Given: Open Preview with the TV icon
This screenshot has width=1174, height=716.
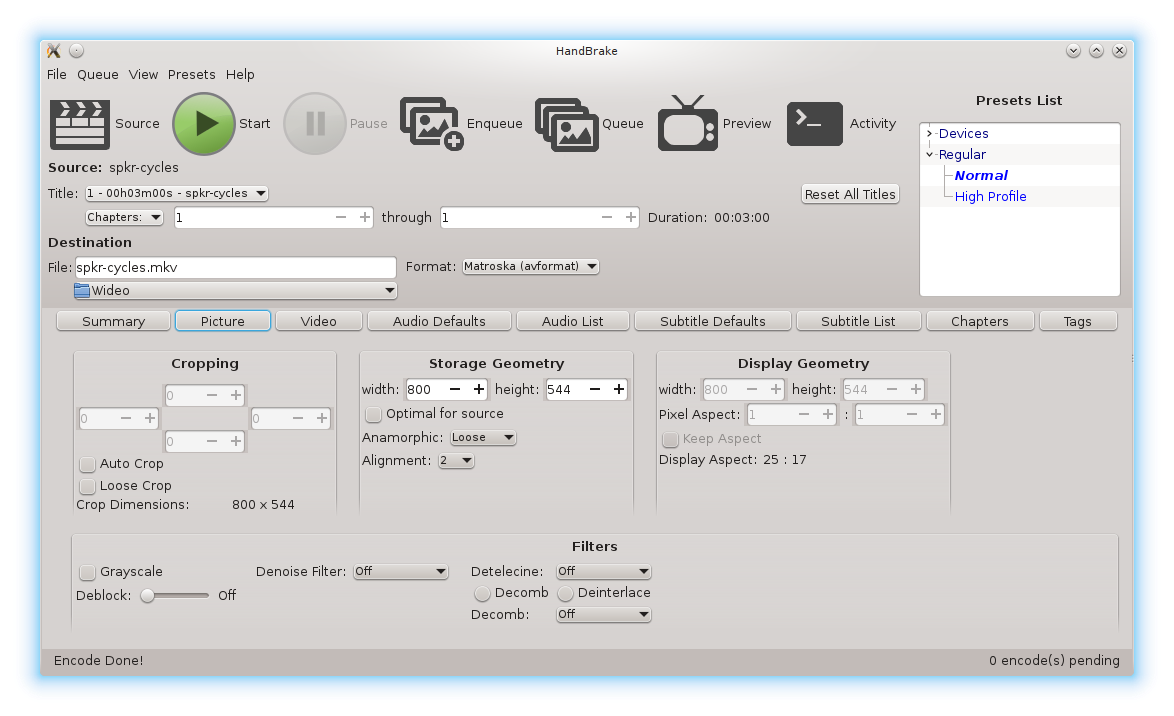Looking at the screenshot, I should click(x=687, y=124).
